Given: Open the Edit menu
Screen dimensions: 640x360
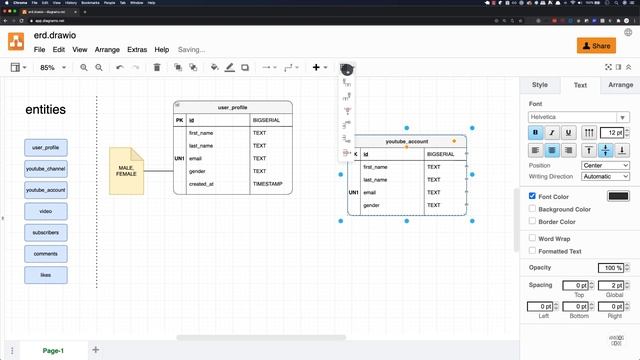Looking at the screenshot, I should click(x=59, y=50).
